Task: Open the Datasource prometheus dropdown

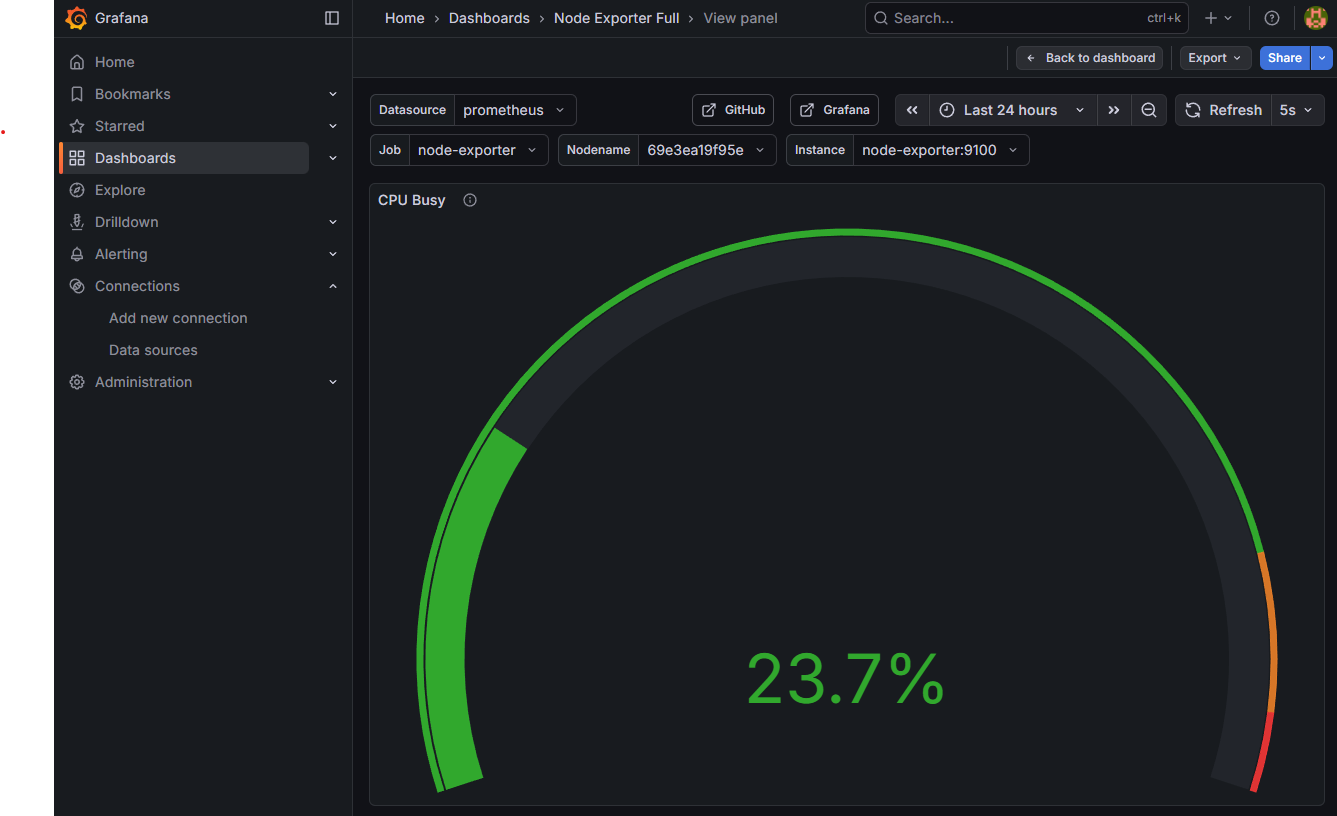Action: (515, 110)
